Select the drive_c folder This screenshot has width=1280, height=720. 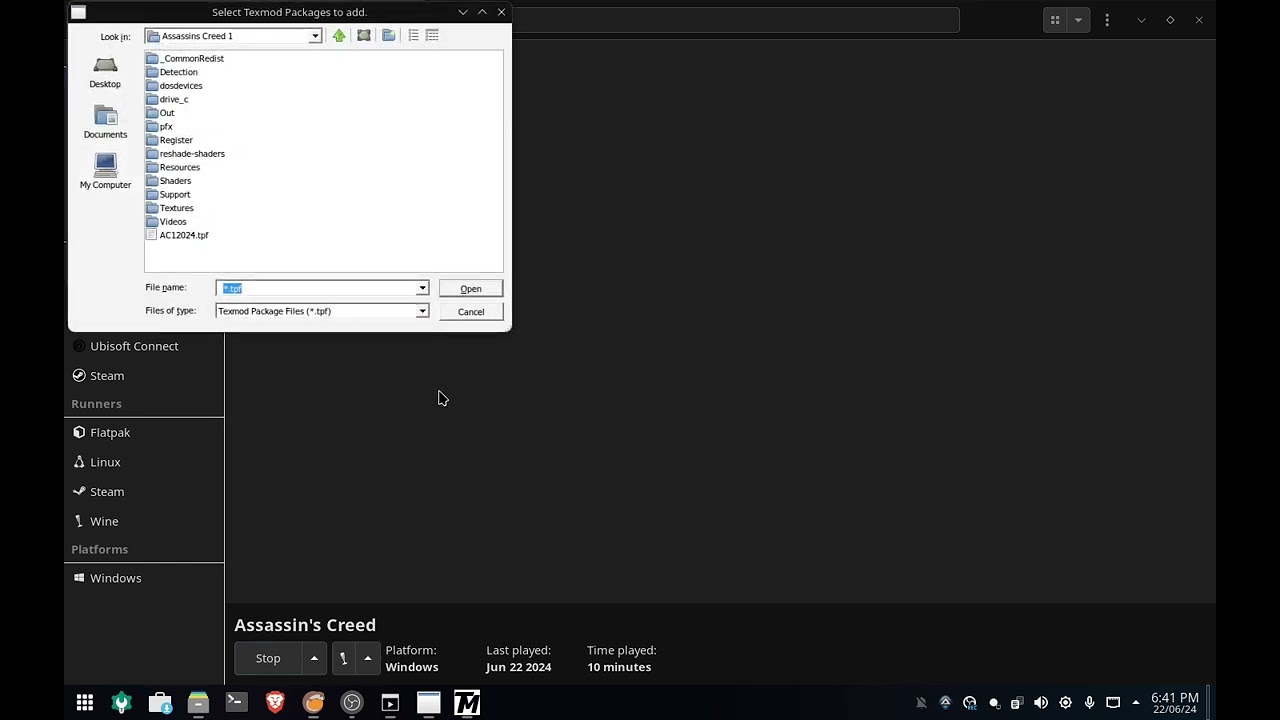(167, 99)
